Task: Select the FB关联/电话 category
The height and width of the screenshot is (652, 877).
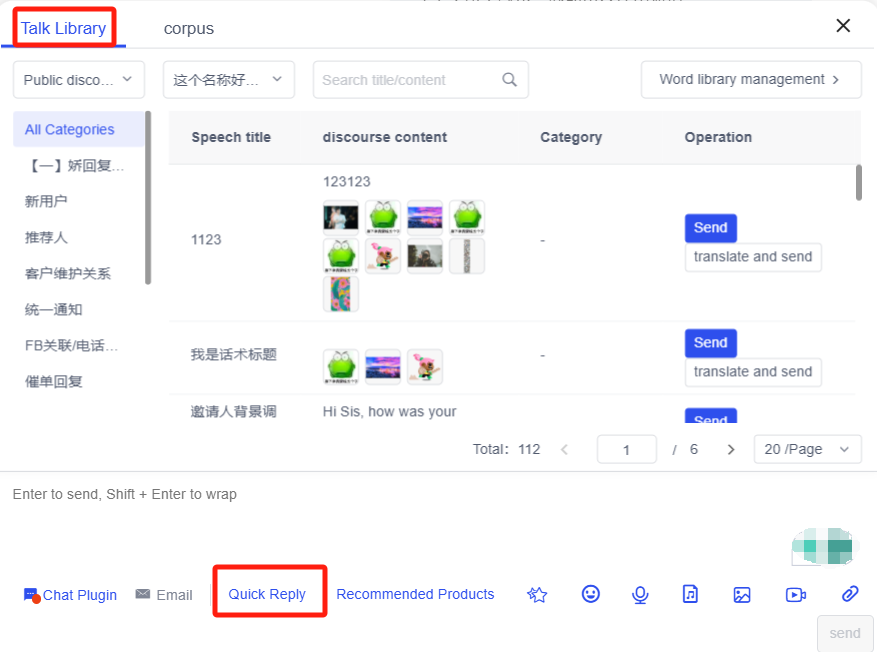Action: click(71, 346)
